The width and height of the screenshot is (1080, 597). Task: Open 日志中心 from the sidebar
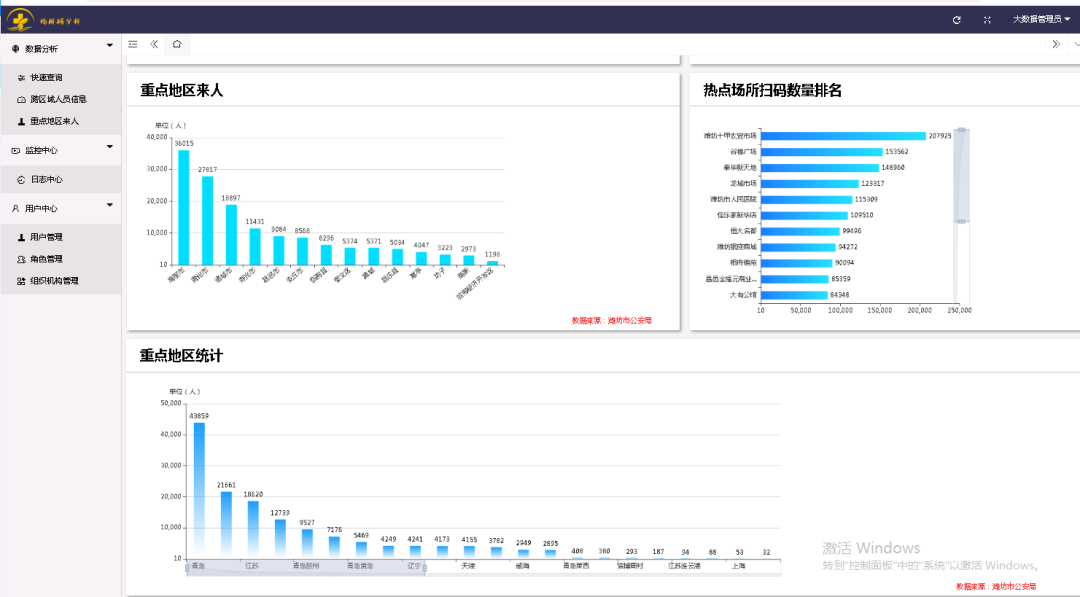46,180
